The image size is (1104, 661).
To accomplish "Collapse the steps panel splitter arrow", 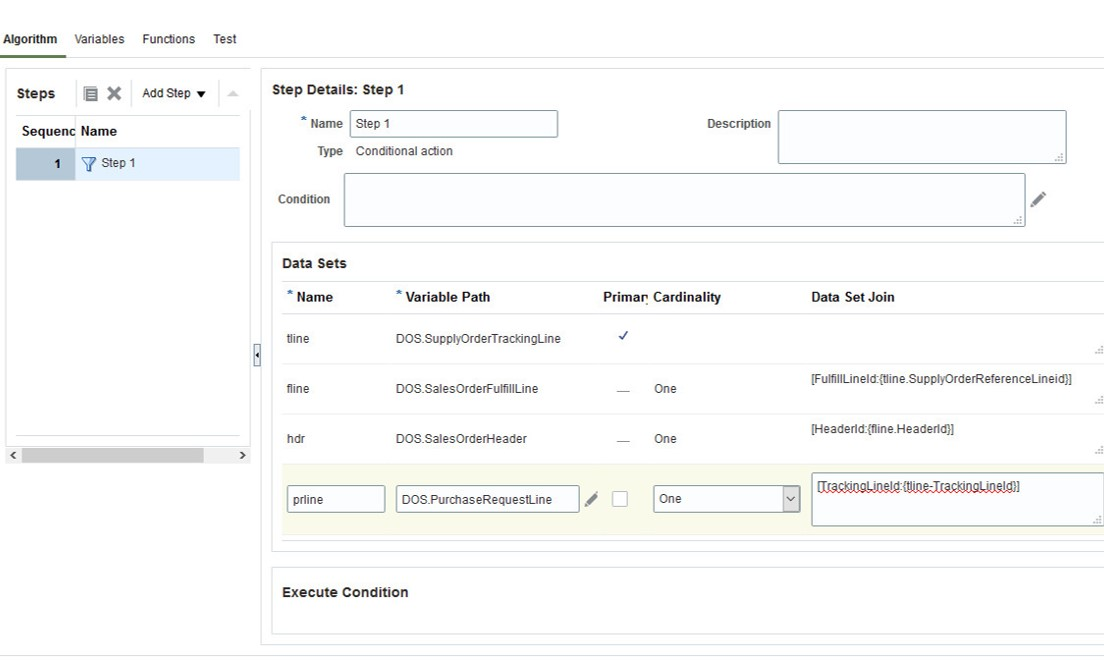I will [257, 355].
